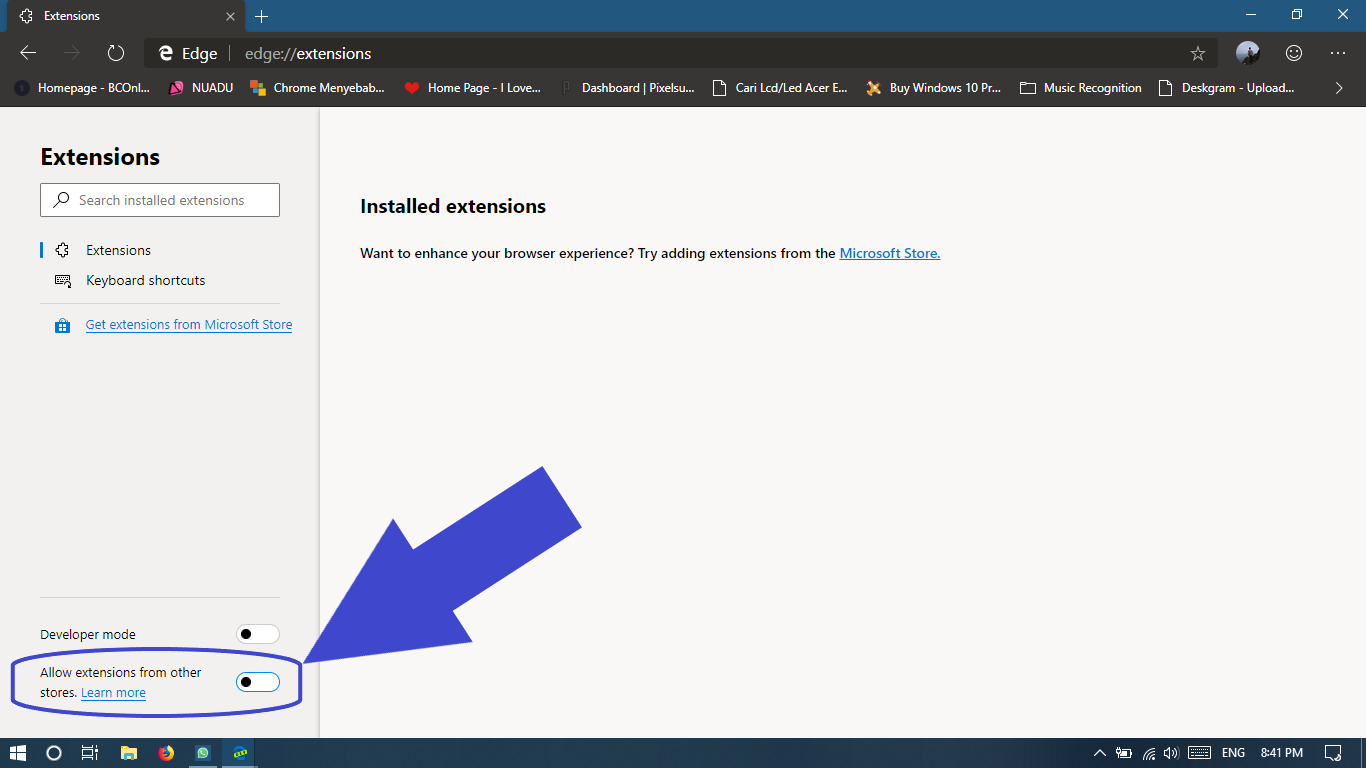Reload the page with refresh icon

pos(116,53)
